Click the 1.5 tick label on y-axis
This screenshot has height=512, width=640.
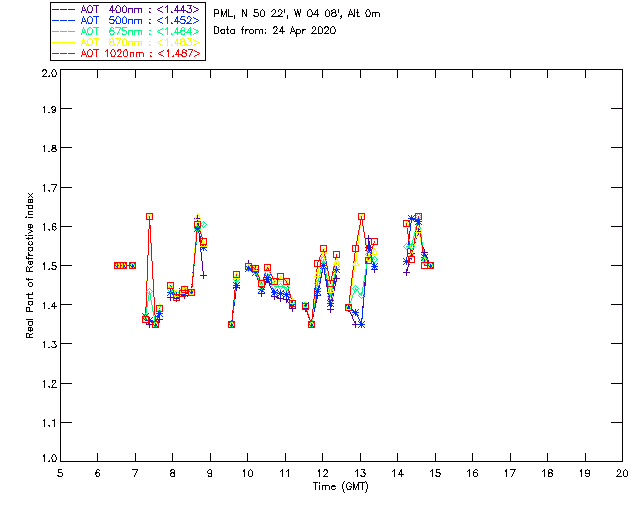(47, 266)
